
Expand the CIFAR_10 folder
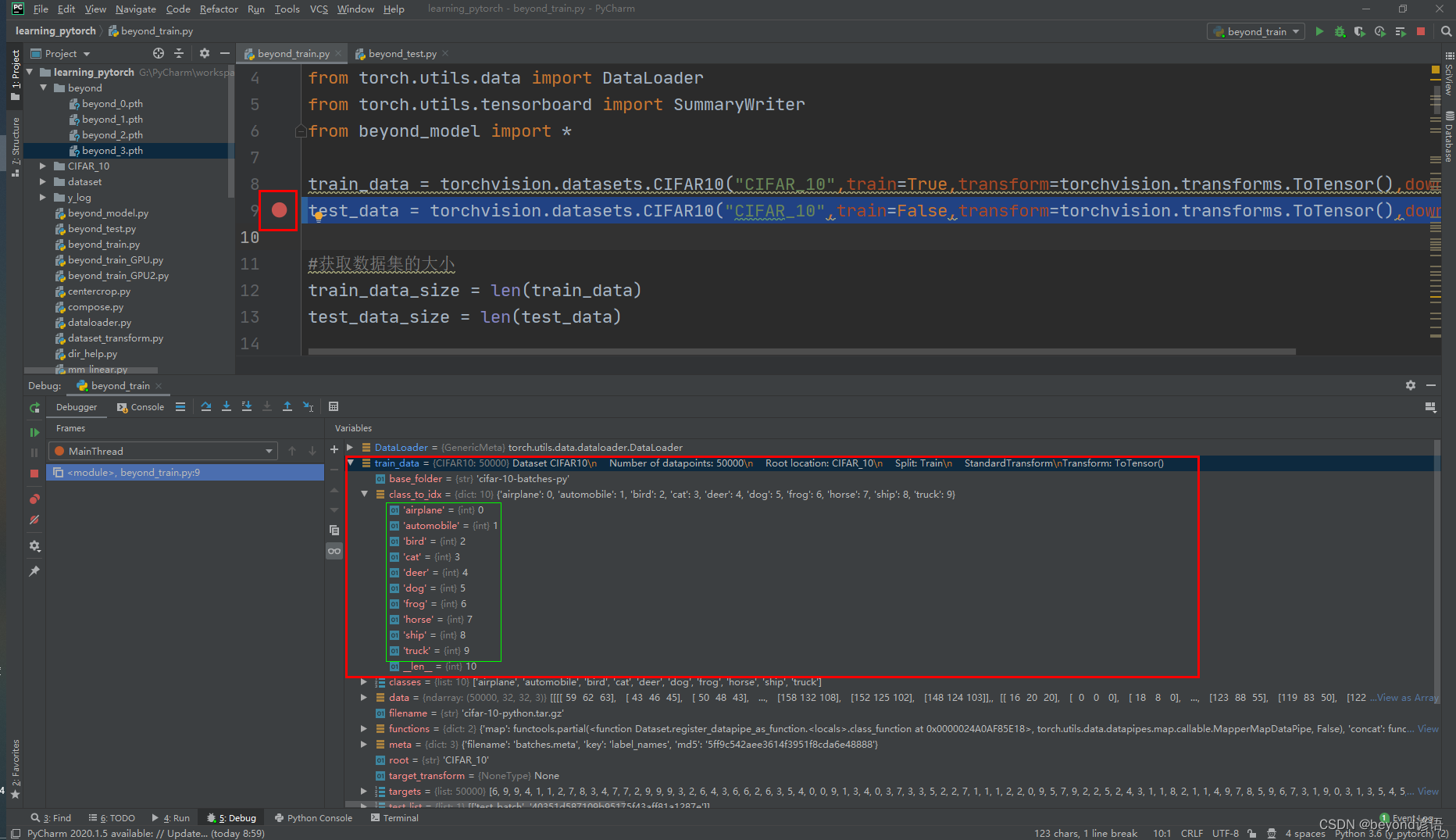click(45, 166)
